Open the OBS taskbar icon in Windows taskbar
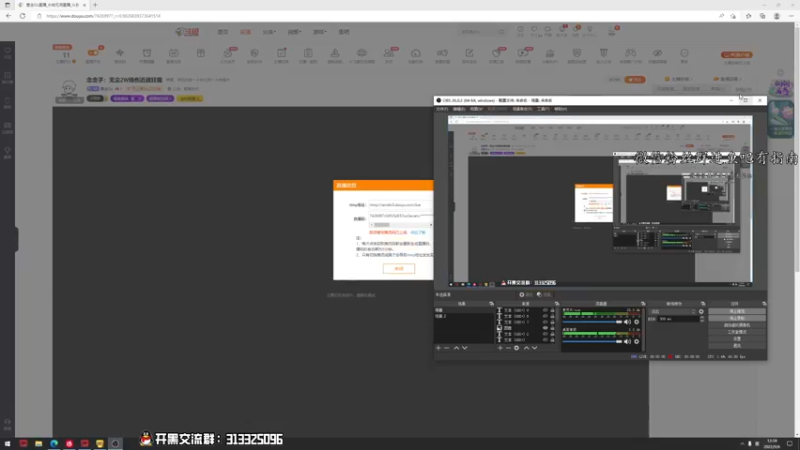The width and height of the screenshot is (800, 450). (115, 443)
